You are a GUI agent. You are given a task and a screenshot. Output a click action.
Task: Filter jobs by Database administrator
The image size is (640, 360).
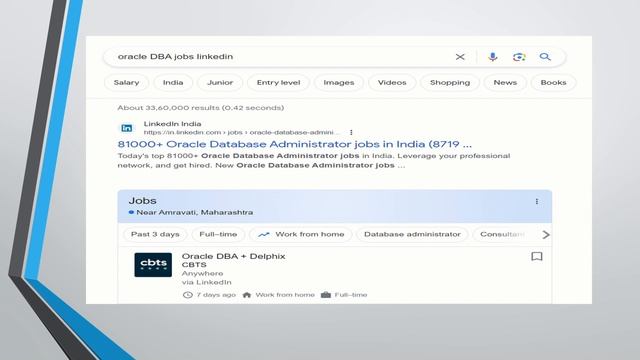click(412, 234)
